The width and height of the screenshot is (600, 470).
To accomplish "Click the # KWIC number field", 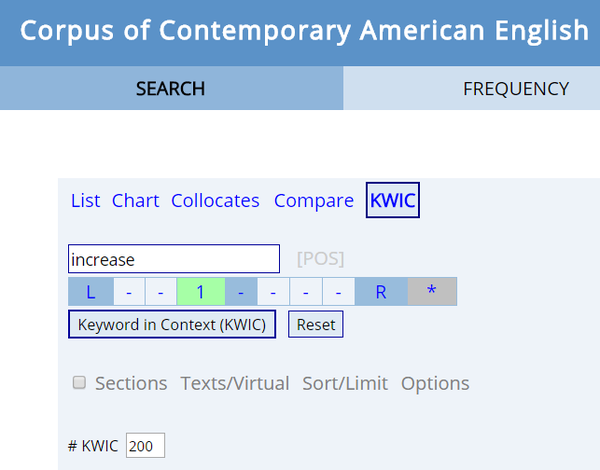I will (x=145, y=446).
